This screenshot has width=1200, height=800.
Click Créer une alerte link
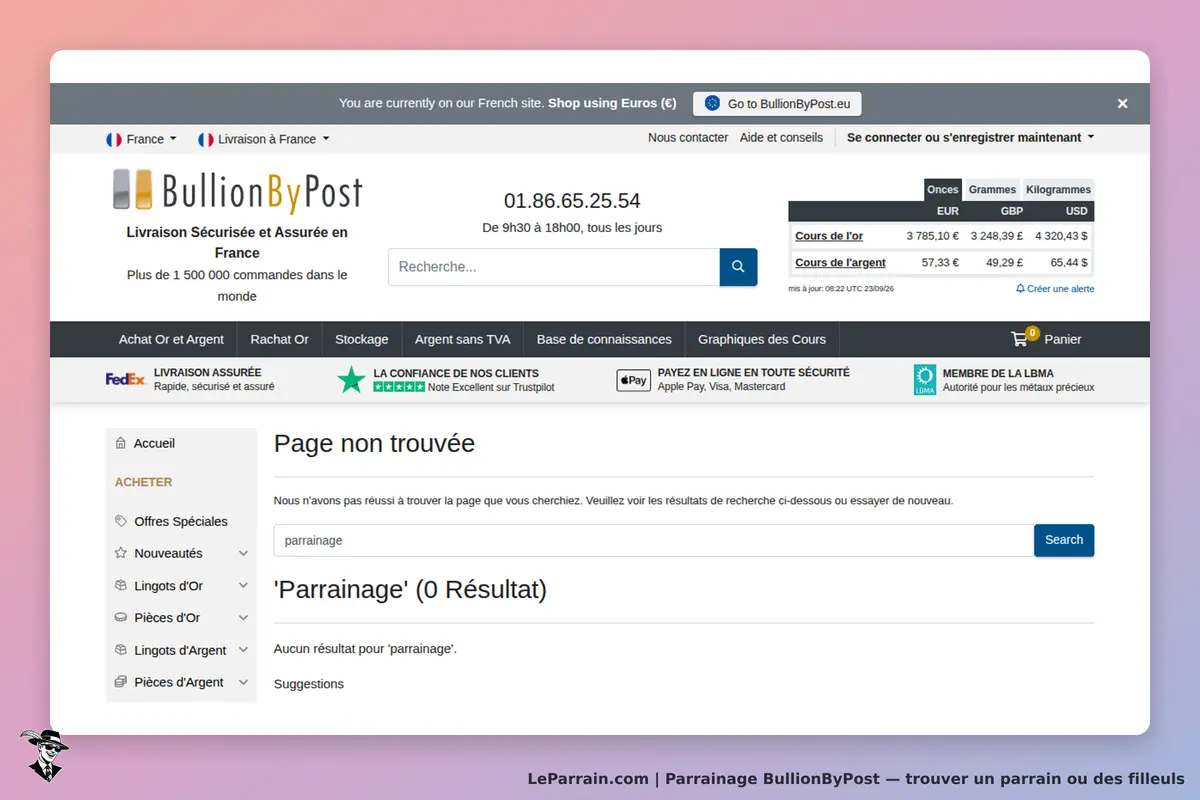click(1060, 288)
